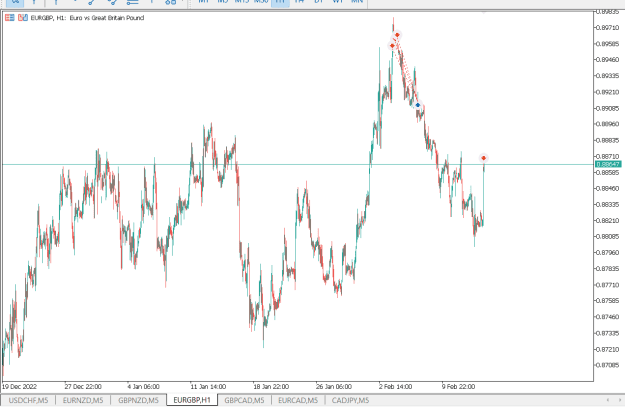Select the red trade marker above the latest candle
The width and height of the screenshot is (625, 407).
click(x=483, y=158)
